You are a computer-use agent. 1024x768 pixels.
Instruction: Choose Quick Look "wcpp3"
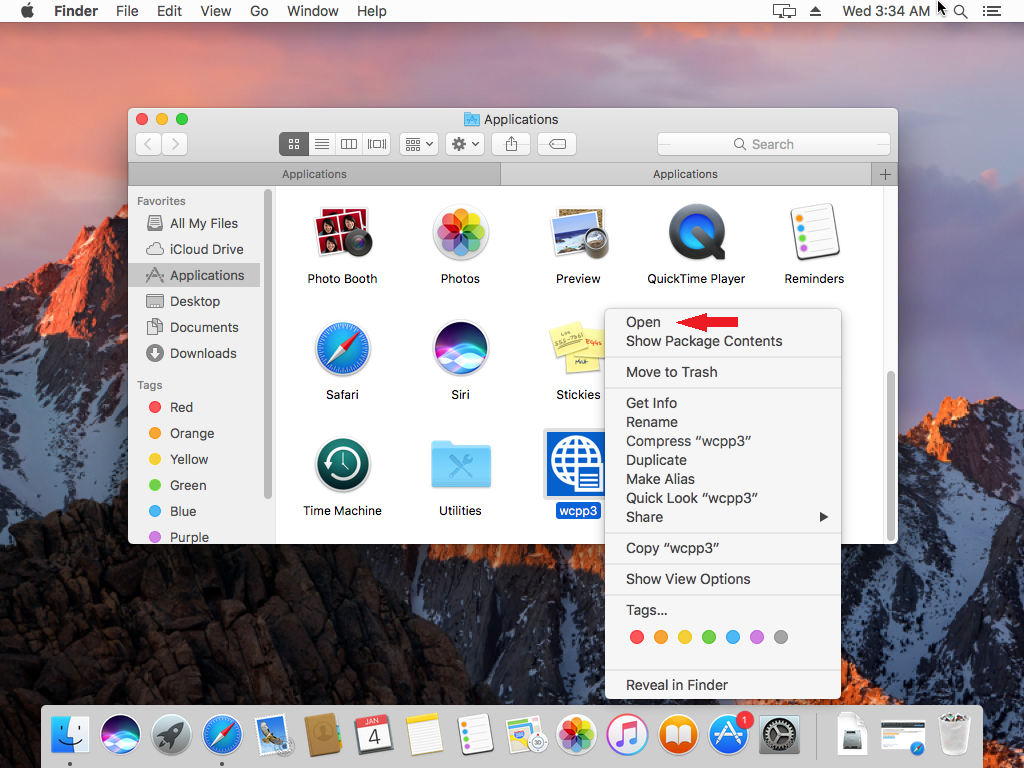tap(723, 498)
